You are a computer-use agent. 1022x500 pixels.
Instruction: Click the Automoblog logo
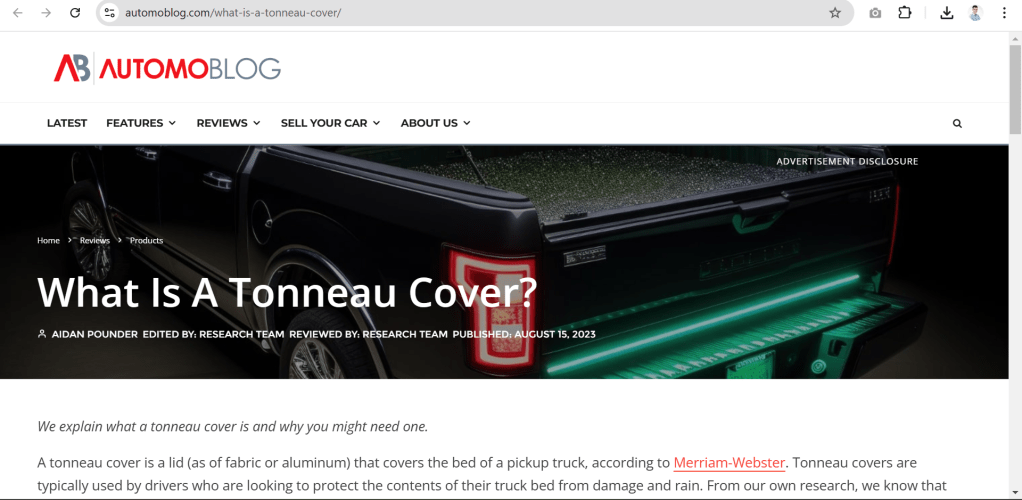[x=167, y=68]
